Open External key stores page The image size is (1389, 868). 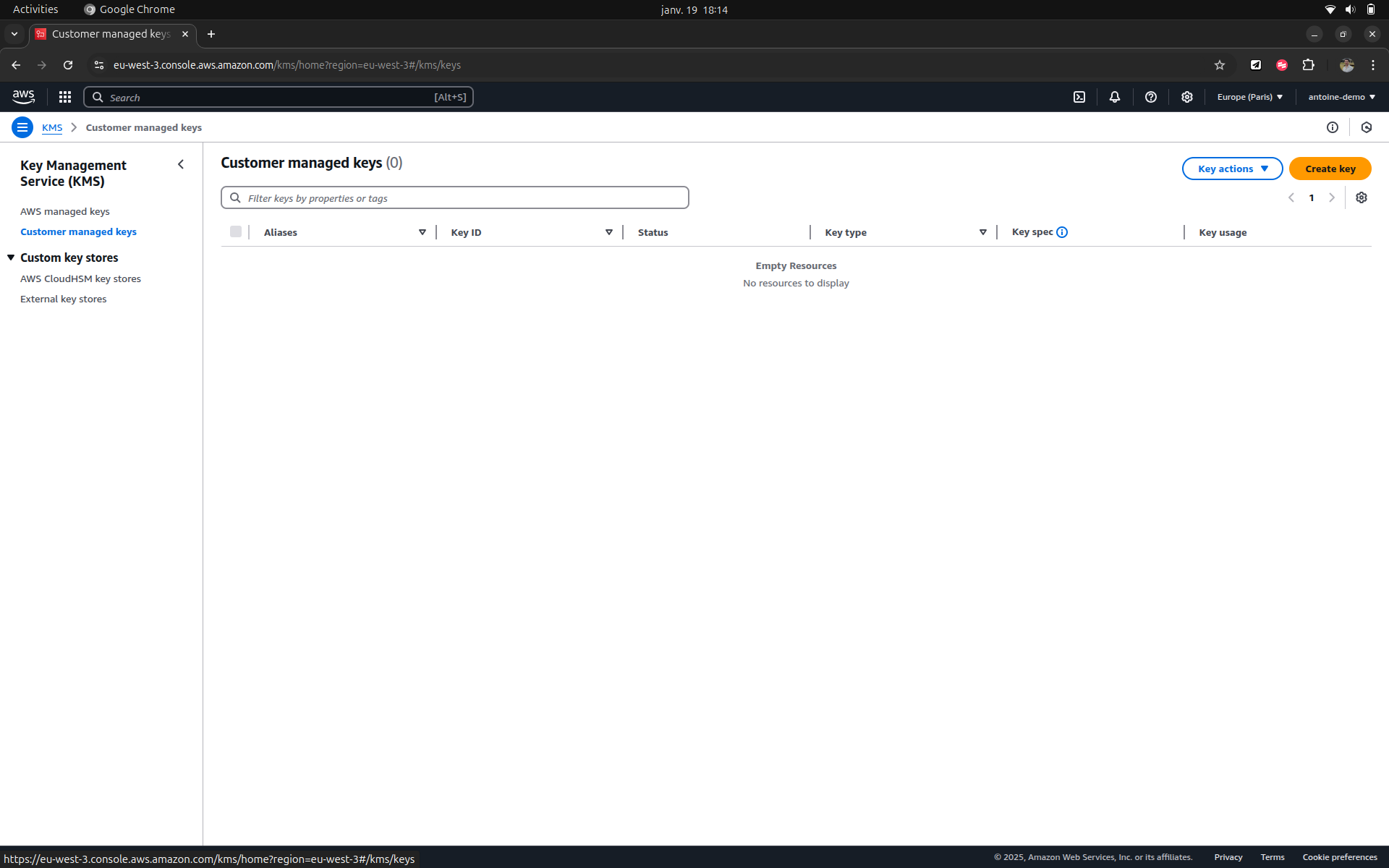[63, 299]
